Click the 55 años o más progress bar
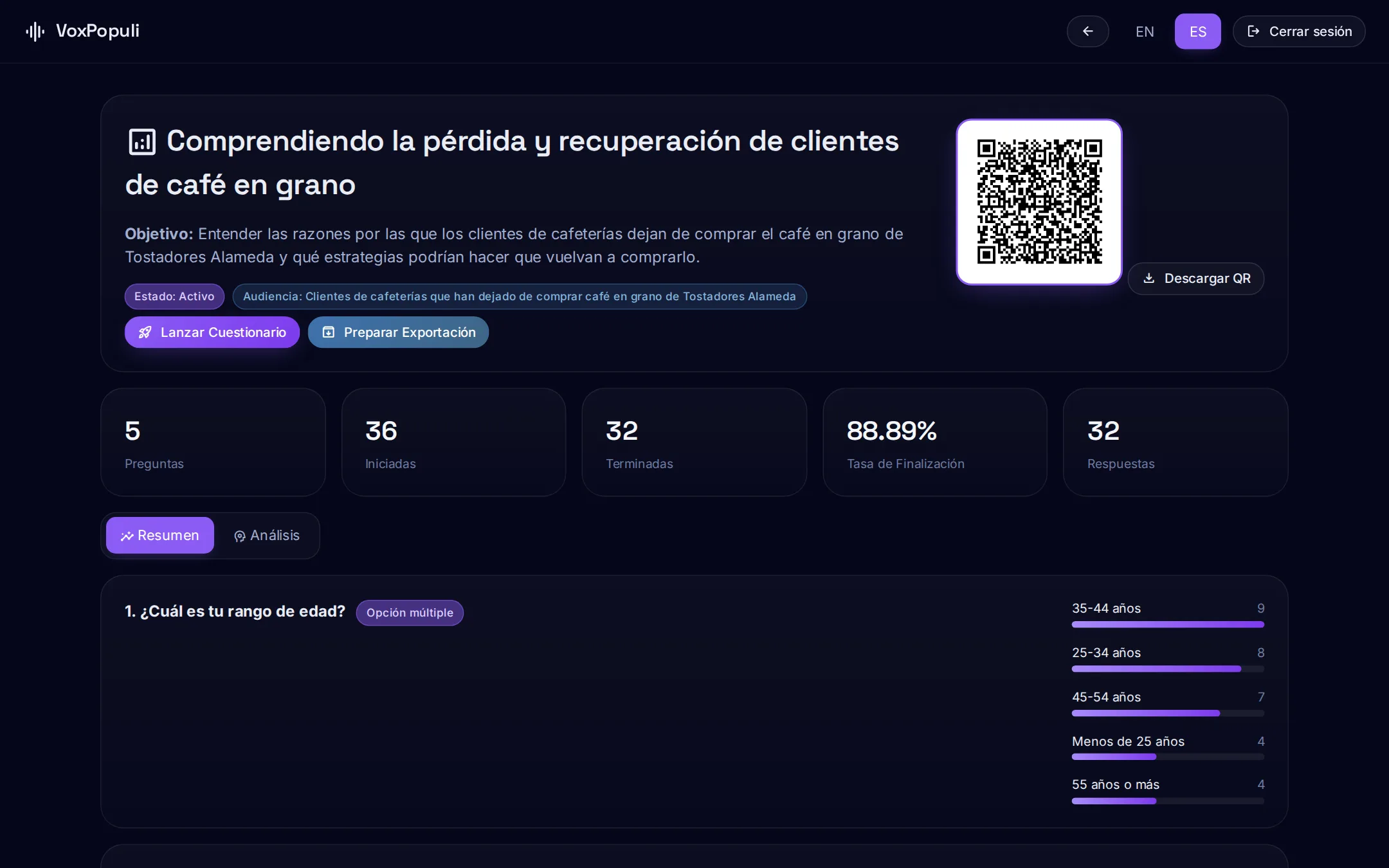Image resolution: width=1389 pixels, height=868 pixels. (1168, 801)
